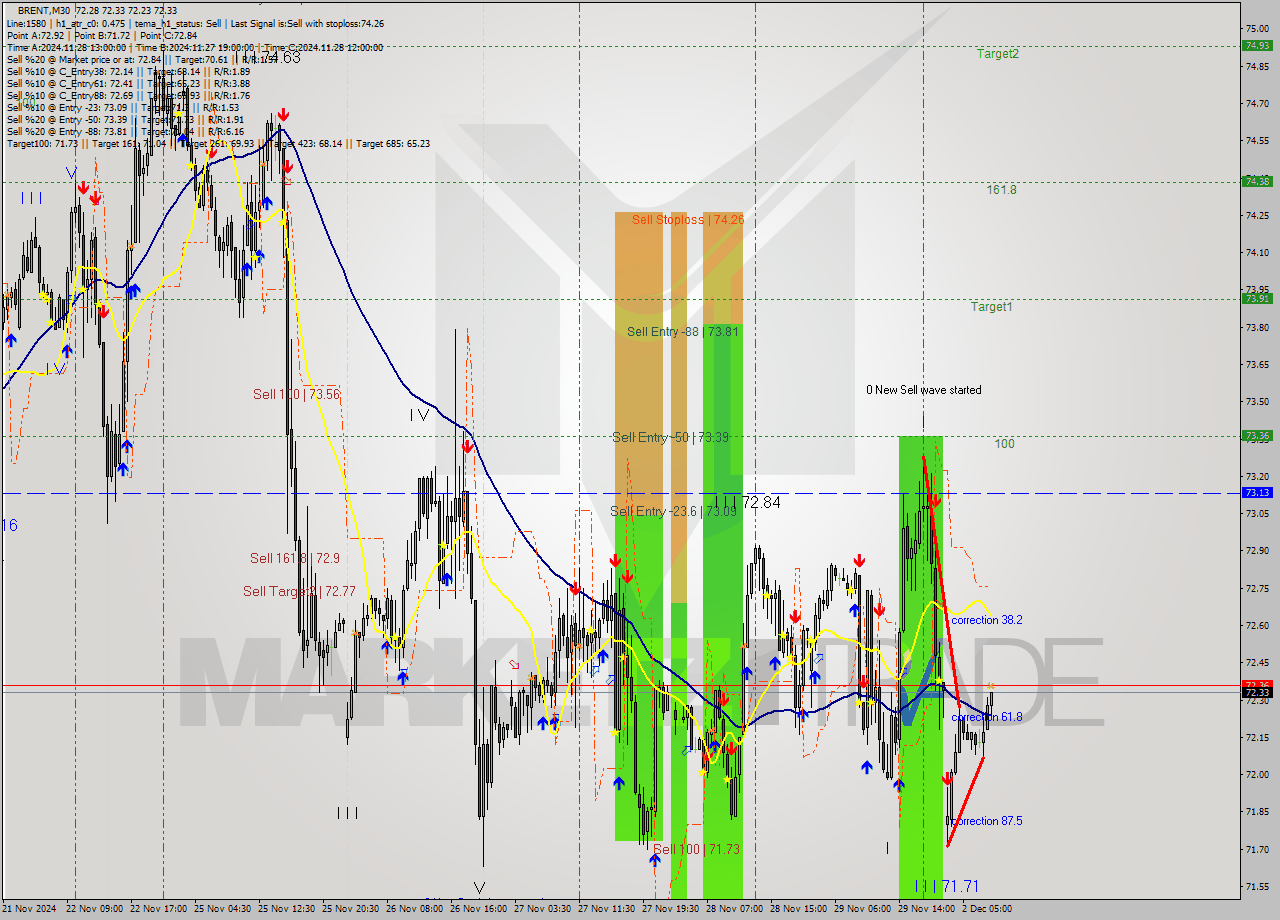This screenshot has height=920, width=1280.
Task: Click 74.10 on the price axis
Action: (x=1256, y=252)
